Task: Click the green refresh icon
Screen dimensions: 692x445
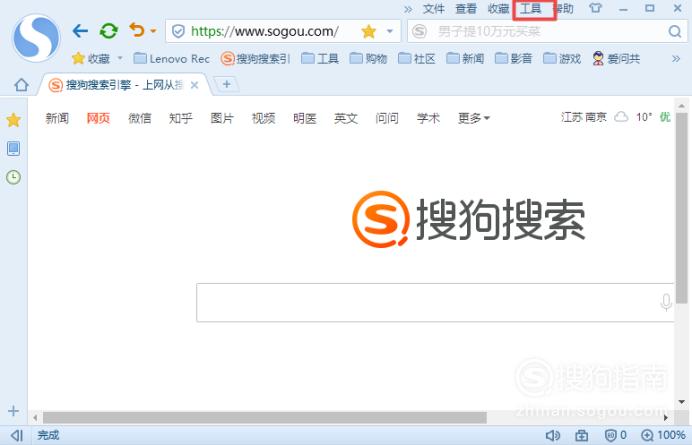Action: tap(109, 31)
